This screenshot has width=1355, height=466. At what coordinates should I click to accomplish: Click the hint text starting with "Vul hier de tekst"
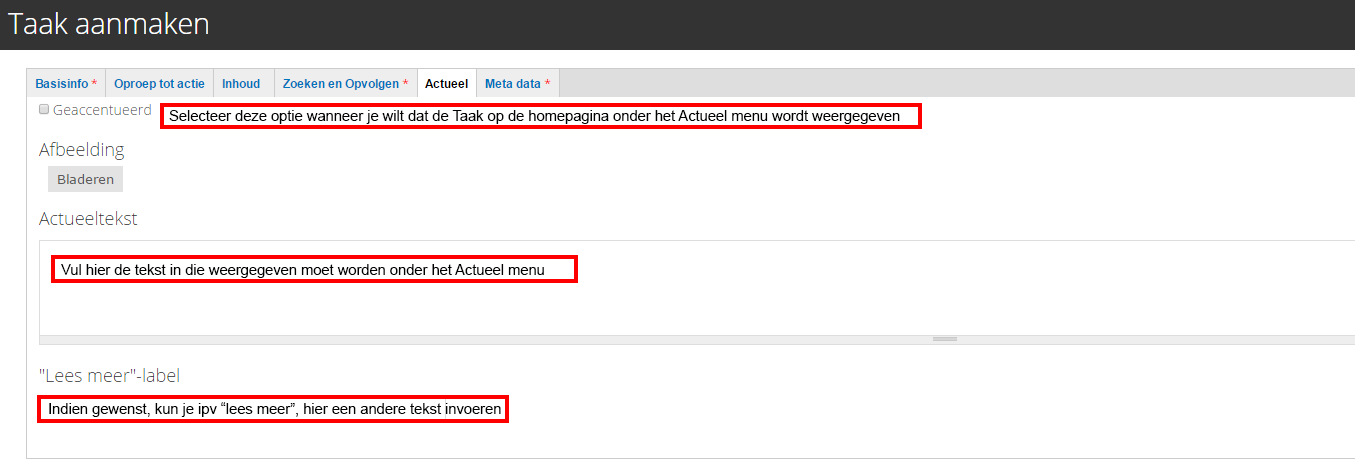click(314, 269)
